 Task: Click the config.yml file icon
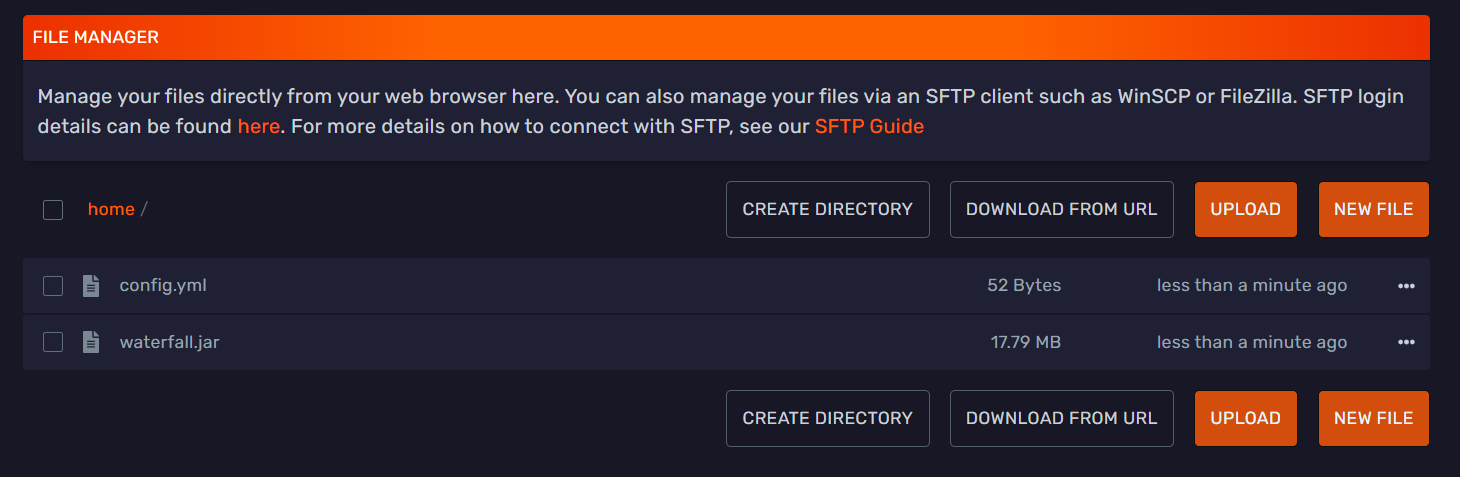coord(91,286)
